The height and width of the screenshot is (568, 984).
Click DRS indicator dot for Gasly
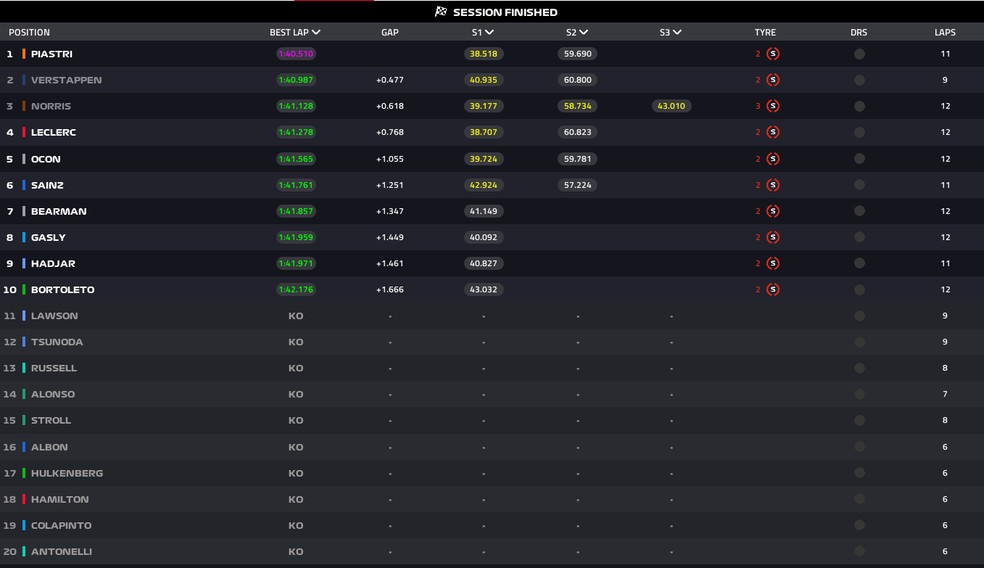point(860,237)
